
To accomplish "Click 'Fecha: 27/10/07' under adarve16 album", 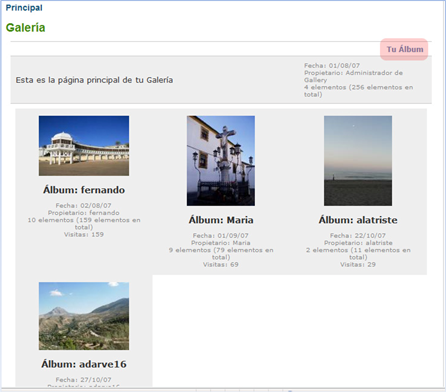I will [84, 380].
